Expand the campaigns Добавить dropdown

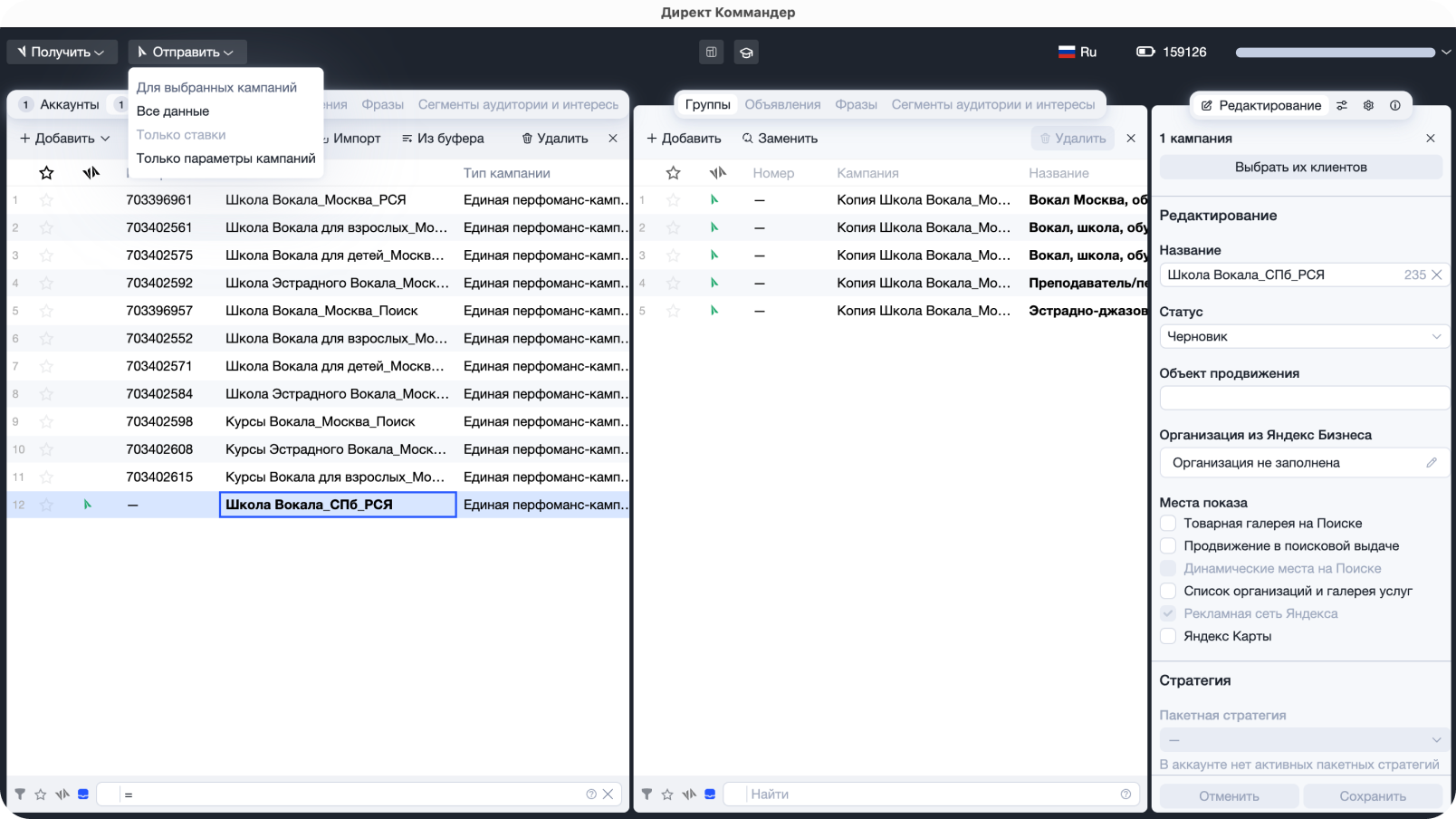(x=65, y=139)
